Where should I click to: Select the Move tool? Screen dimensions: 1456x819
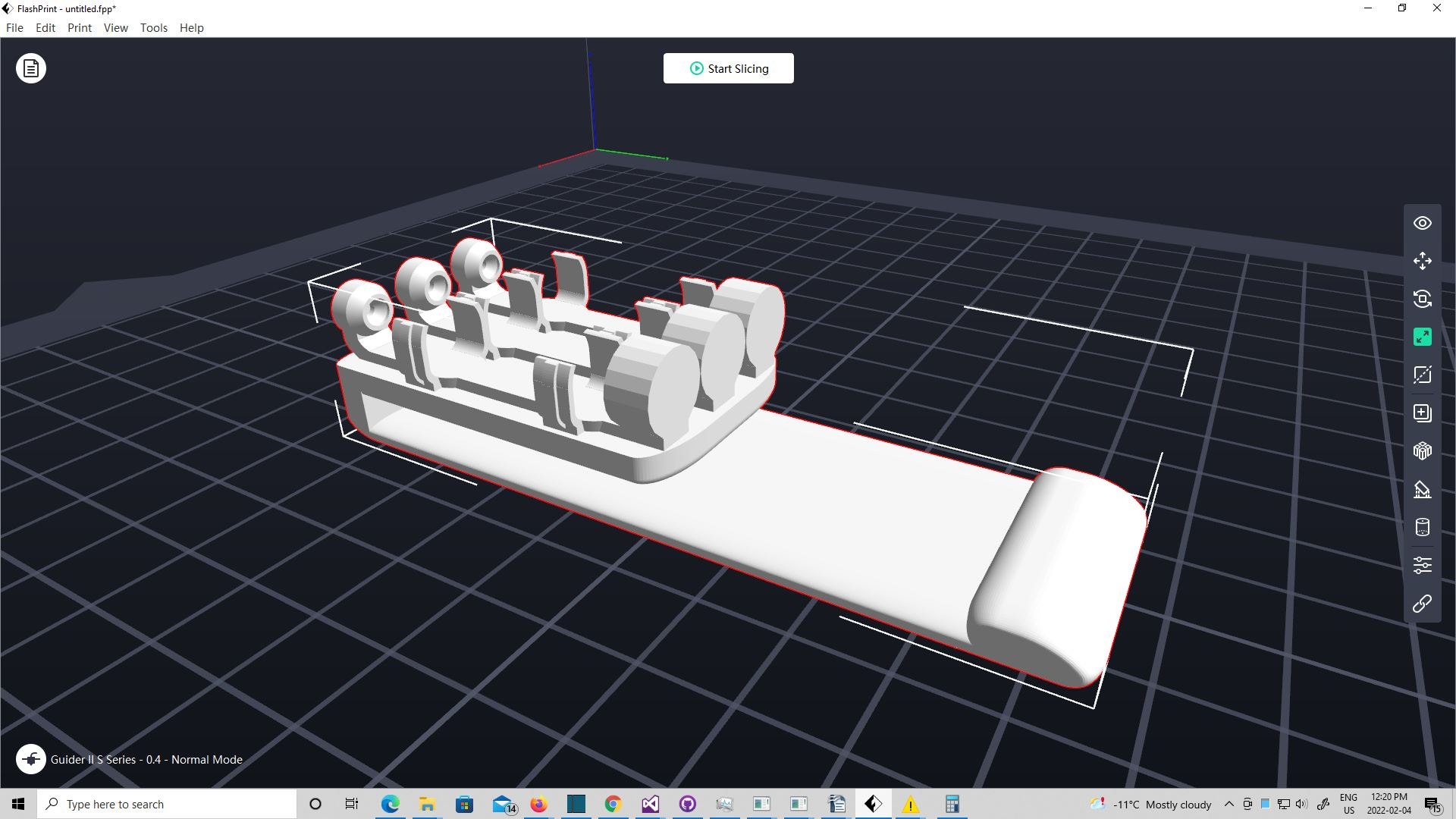(1422, 261)
